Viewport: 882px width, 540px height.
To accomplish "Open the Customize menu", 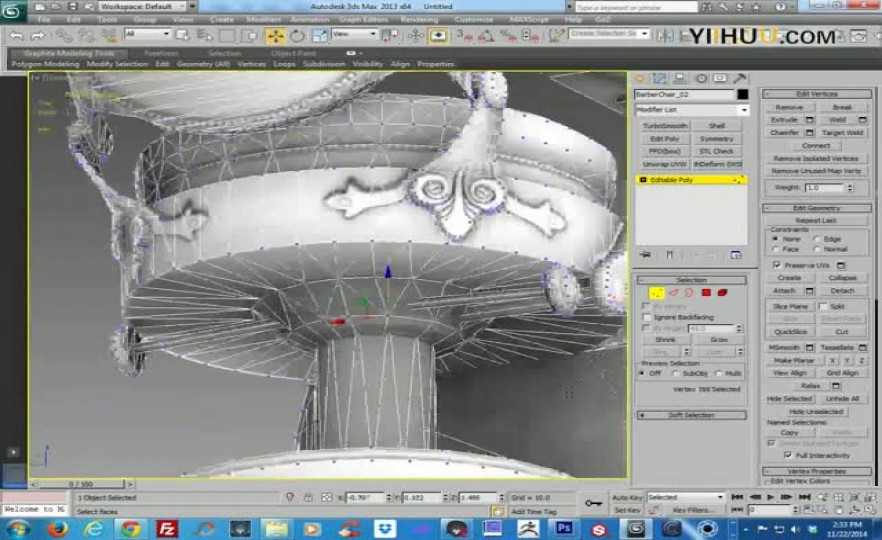I will click(x=474, y=19).
